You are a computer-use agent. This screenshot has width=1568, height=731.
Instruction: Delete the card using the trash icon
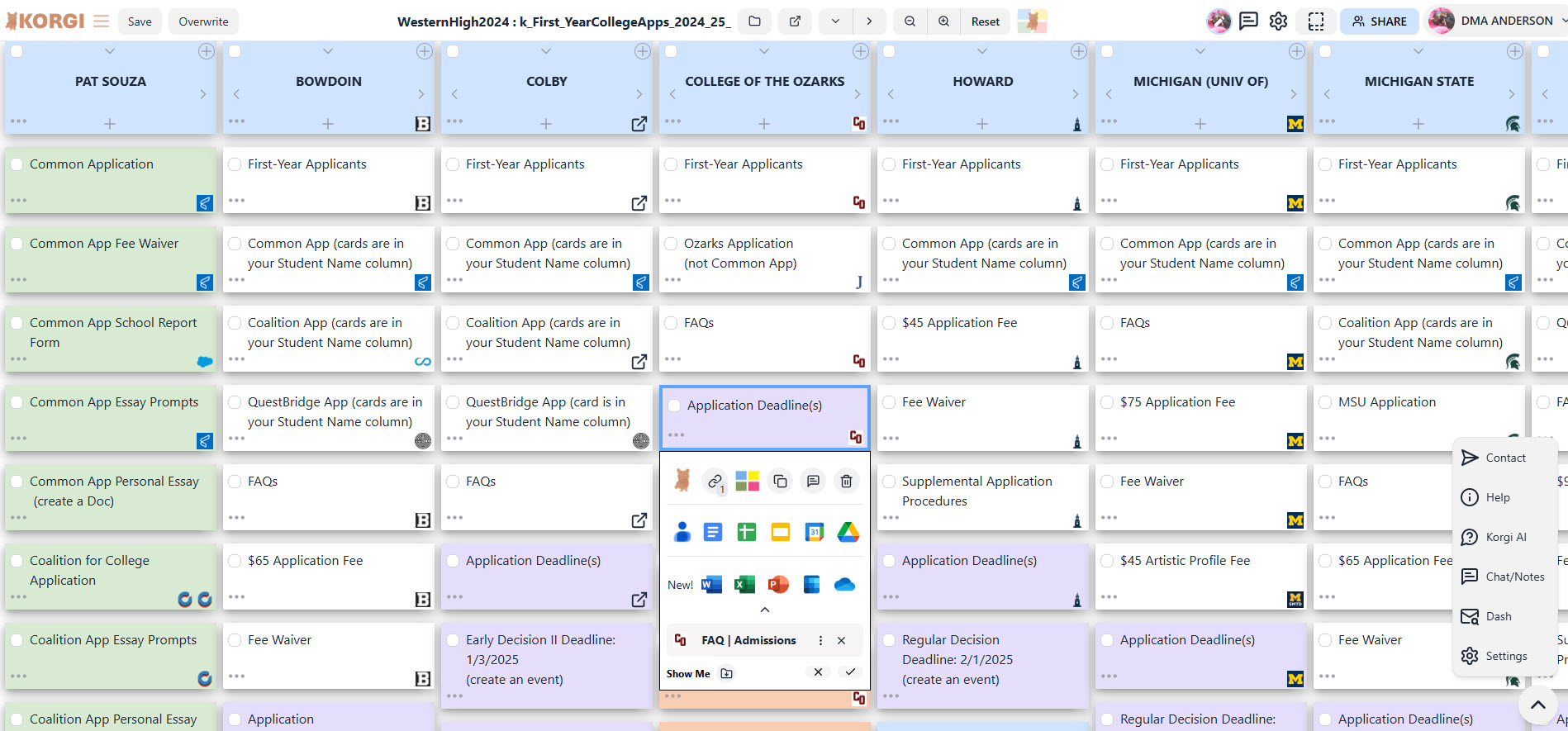pos(846,481)
